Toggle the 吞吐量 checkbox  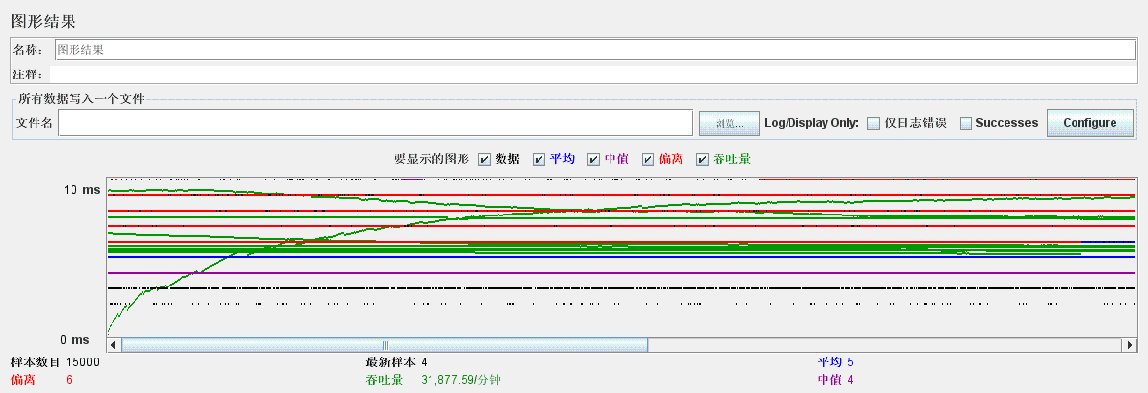click(x=703, y=160)
